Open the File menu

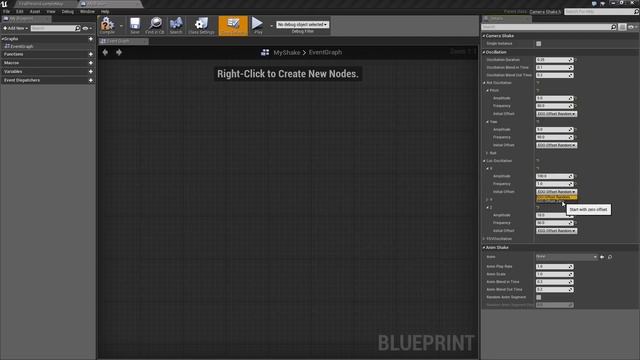tap(6, 11)
